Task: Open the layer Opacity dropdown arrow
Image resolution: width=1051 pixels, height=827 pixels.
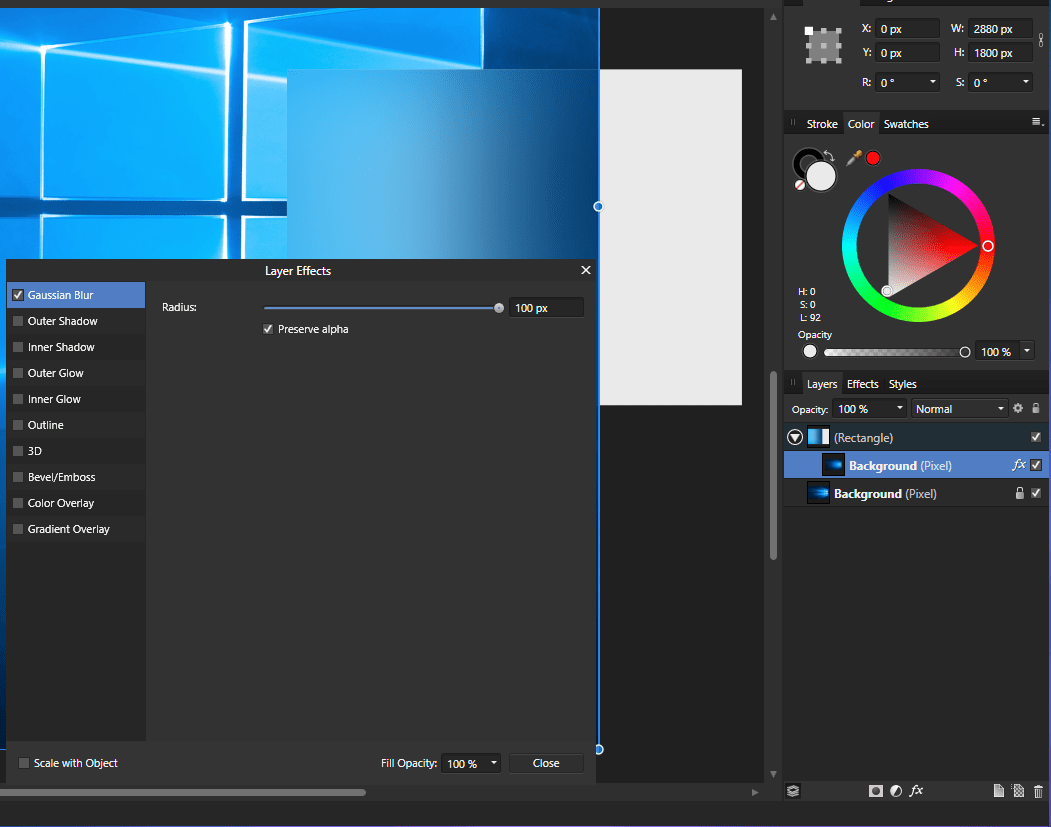Action: click(x=900, y=408)
